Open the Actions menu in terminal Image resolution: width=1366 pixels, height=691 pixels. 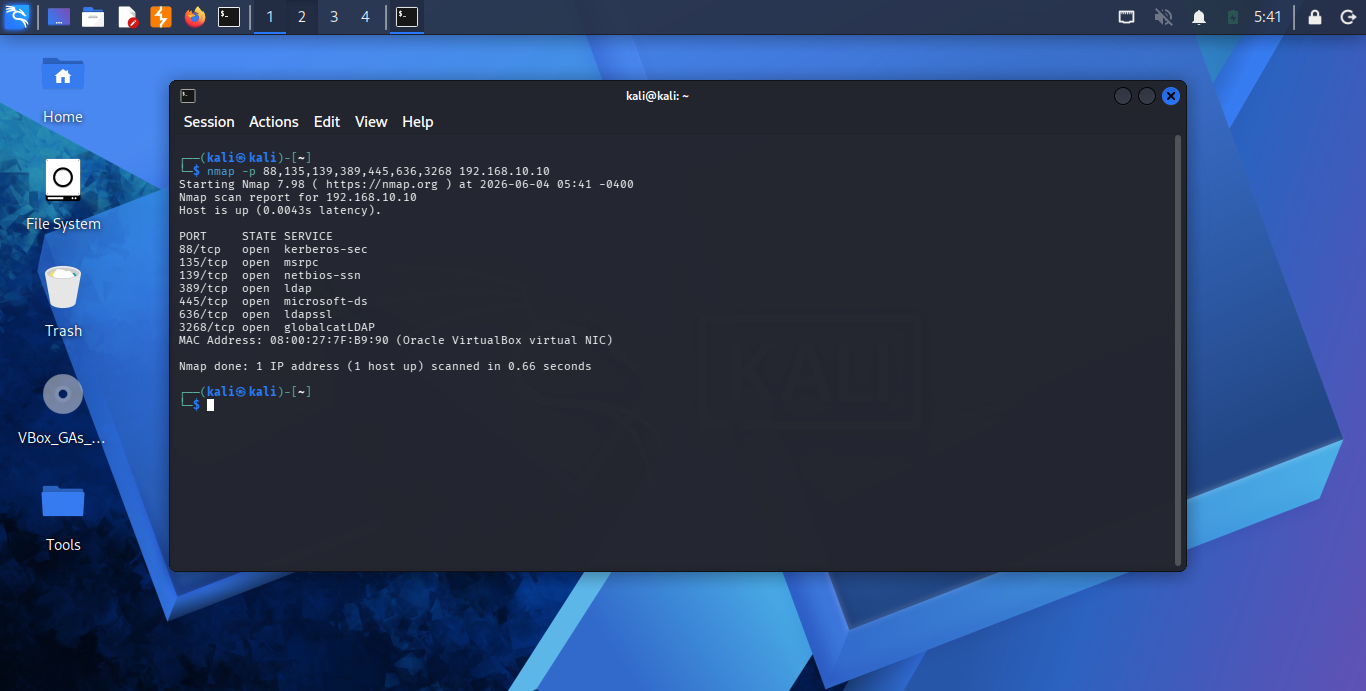pyautogui.click(x=274, y=122)
